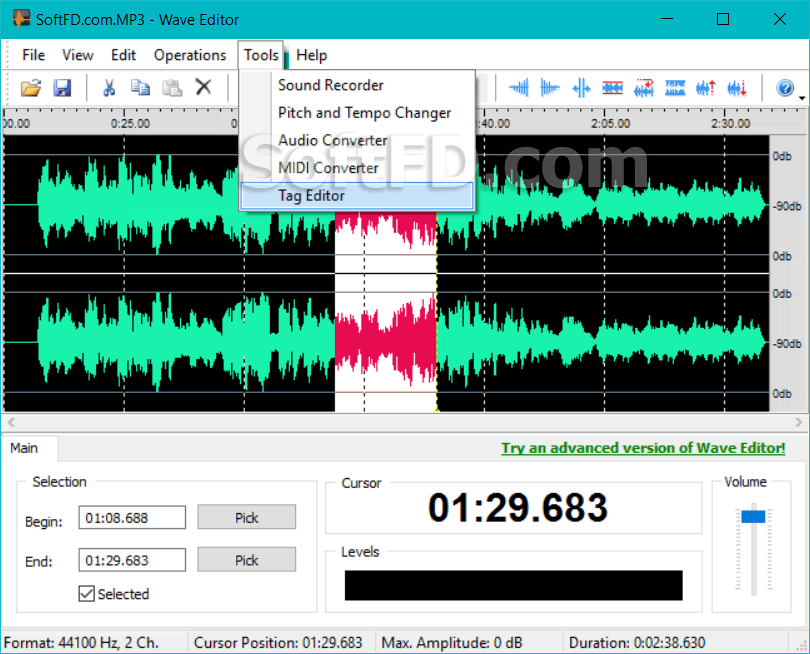Click the black Levels meter bar

pos(513,585)
